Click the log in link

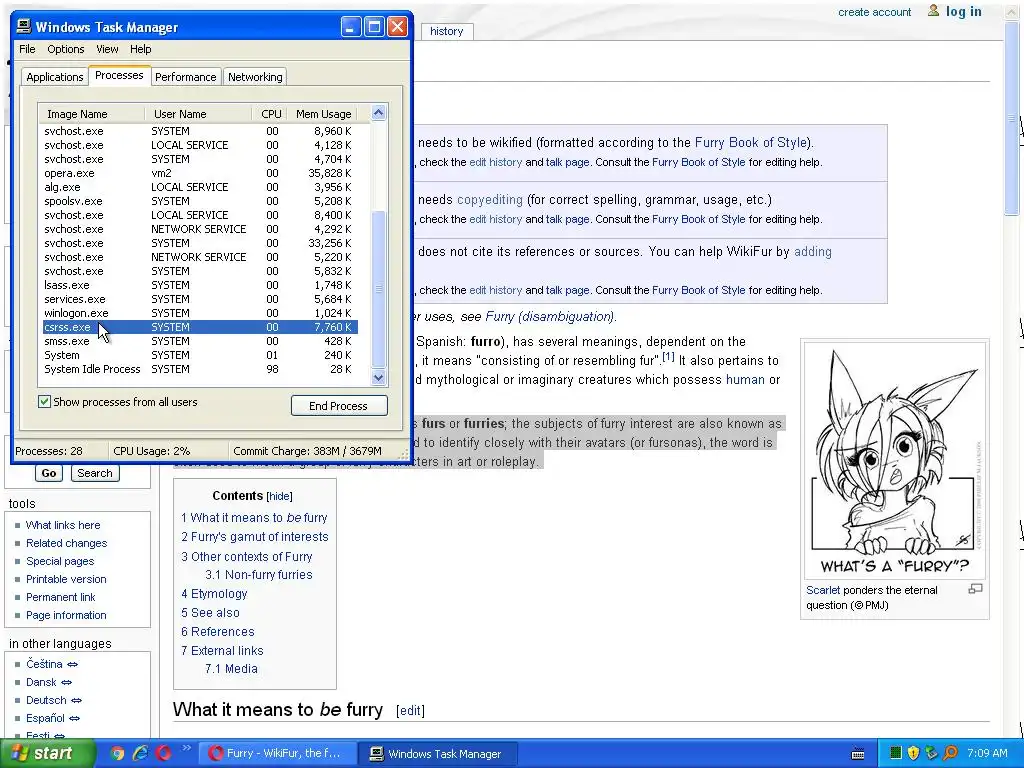click(x=964, y=11)
